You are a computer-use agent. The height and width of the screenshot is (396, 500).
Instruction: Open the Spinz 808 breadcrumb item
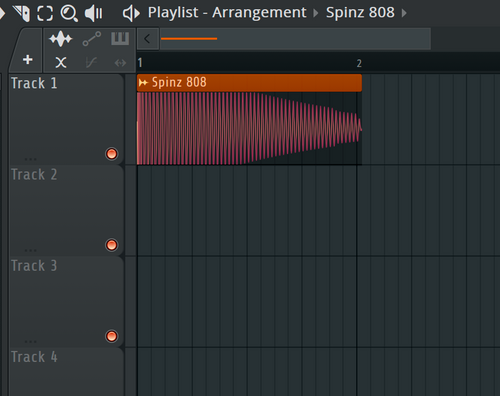click(x=360, y=13)
